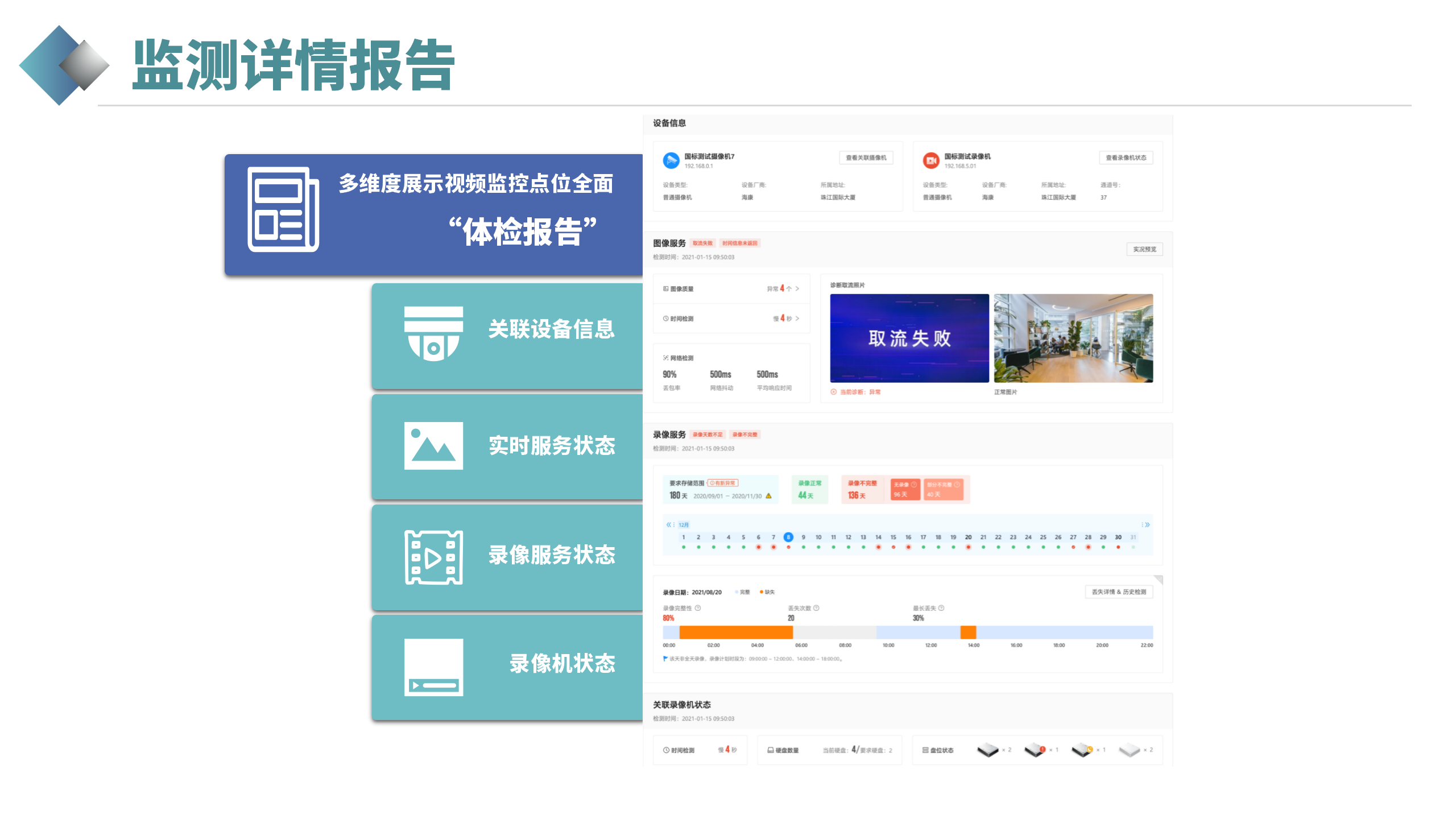Expand the 时间检测 slow row
This screenshot has width=1456, height=819.
[x=797, y=318]
